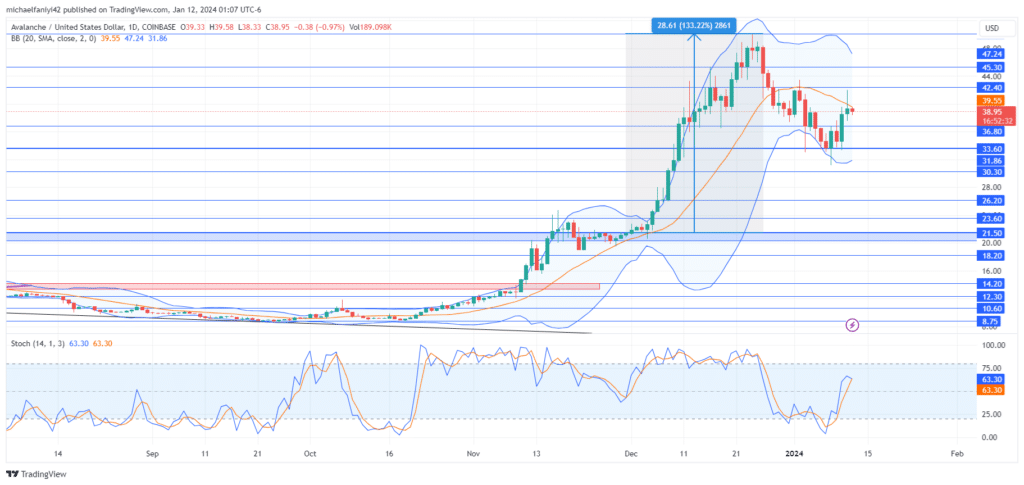Click the Stoch (14, 1, 3) indicator legend

37,343
